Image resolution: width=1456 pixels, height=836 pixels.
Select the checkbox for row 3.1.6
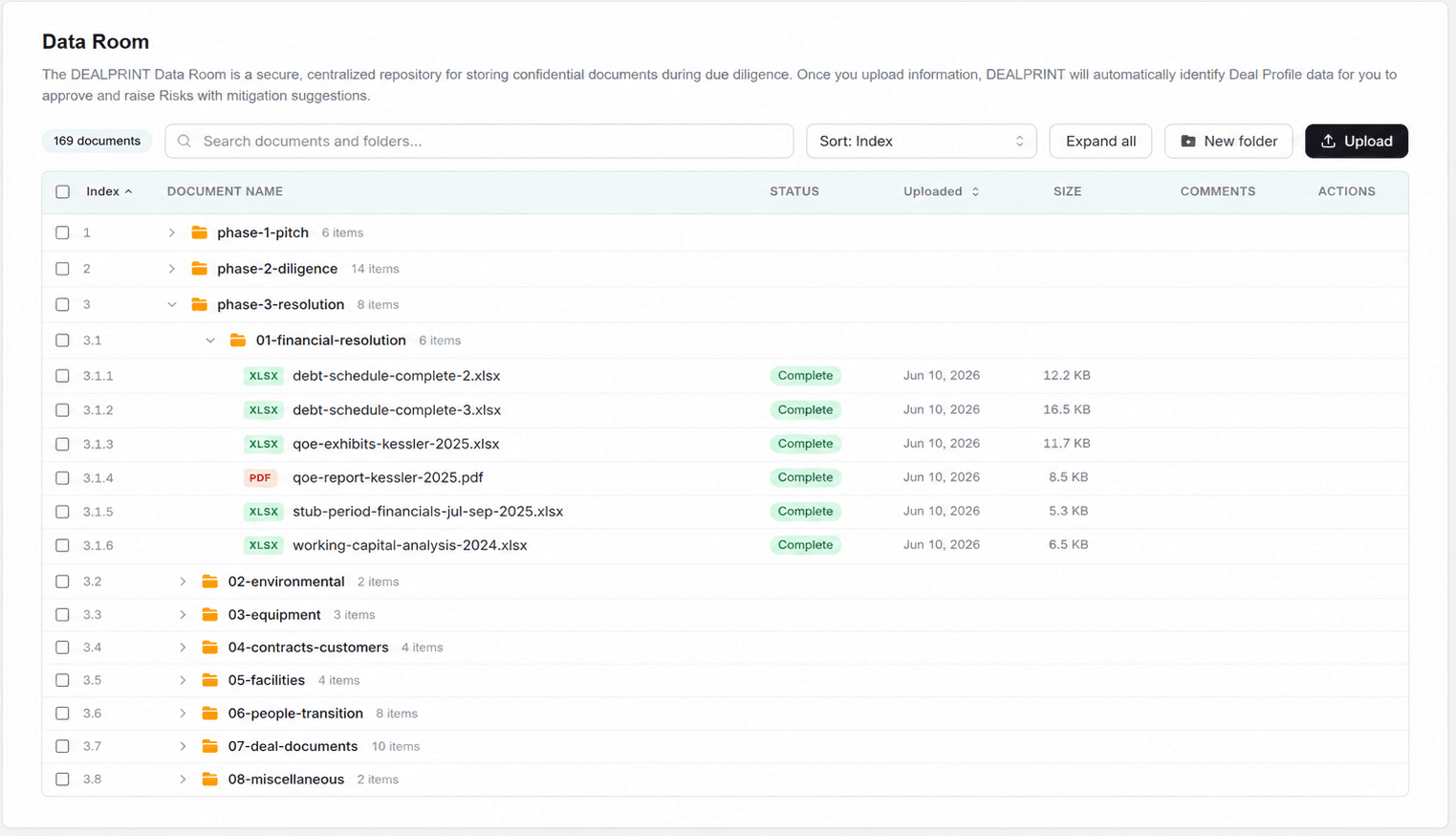click(63, 545)
